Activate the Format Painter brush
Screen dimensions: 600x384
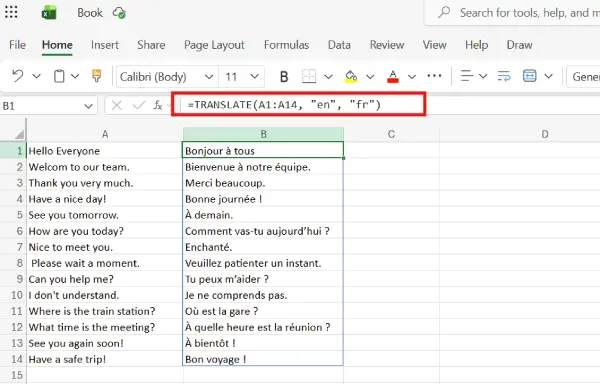tap(96, 76)
